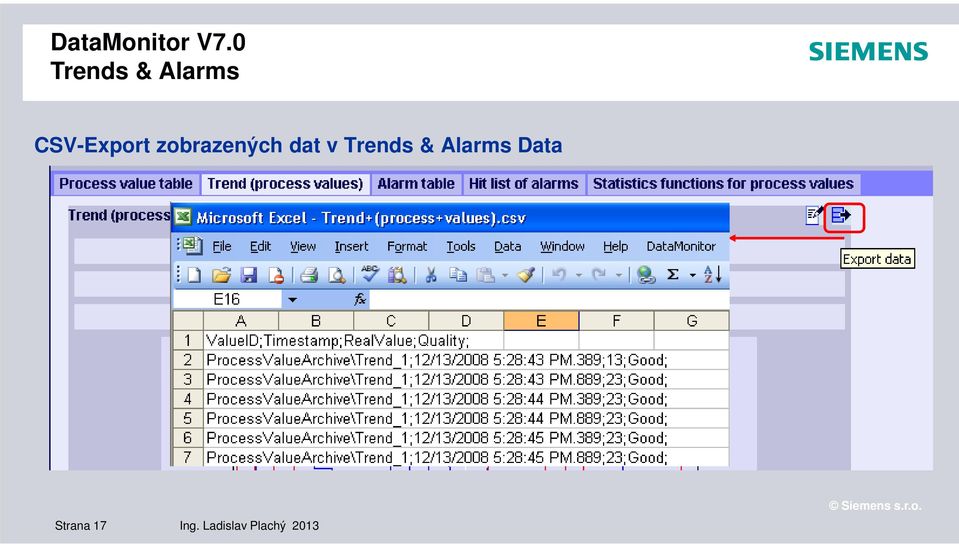Image resolution: width=959 pixels, height=545 pixels.
Task: Open the Paste options dropdown arrow
Action: click(505, 275)
